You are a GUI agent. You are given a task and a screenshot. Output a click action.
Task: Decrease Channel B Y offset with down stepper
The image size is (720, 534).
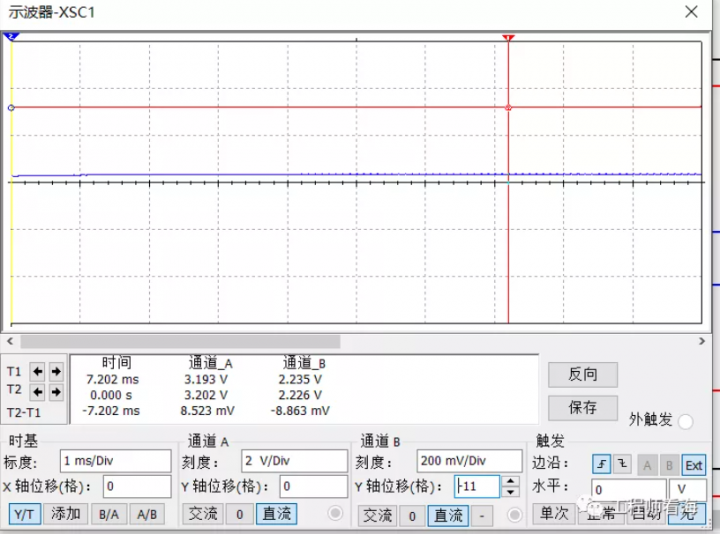pyautogui.click(x=511, y=492)
